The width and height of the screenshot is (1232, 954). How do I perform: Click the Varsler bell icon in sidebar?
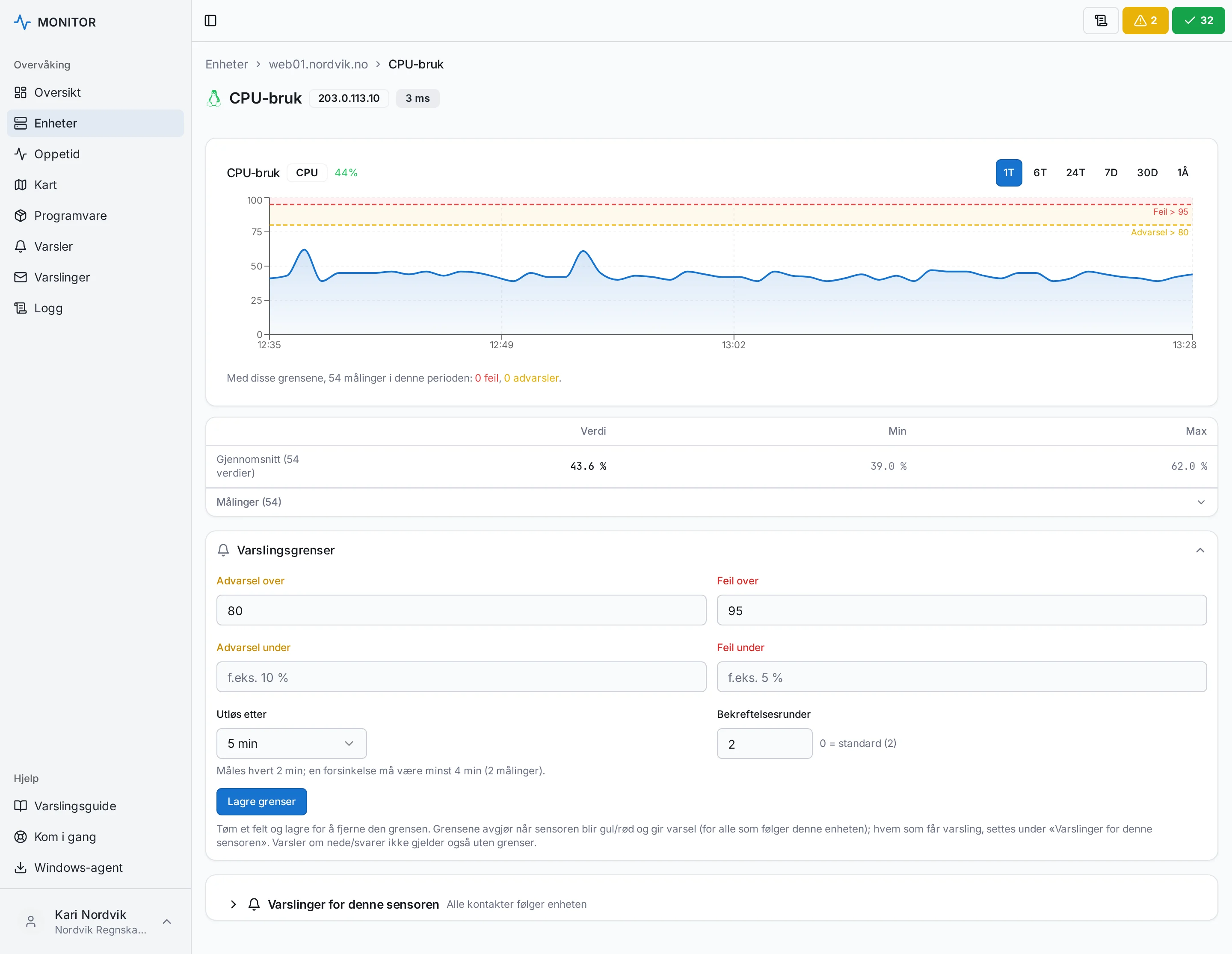(x=21, y=246)
